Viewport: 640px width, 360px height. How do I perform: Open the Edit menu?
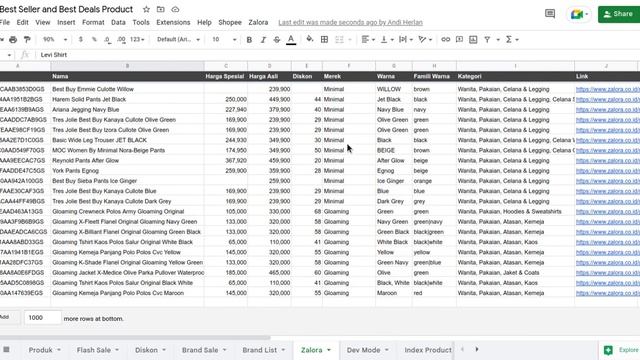(x=22, y=22)
